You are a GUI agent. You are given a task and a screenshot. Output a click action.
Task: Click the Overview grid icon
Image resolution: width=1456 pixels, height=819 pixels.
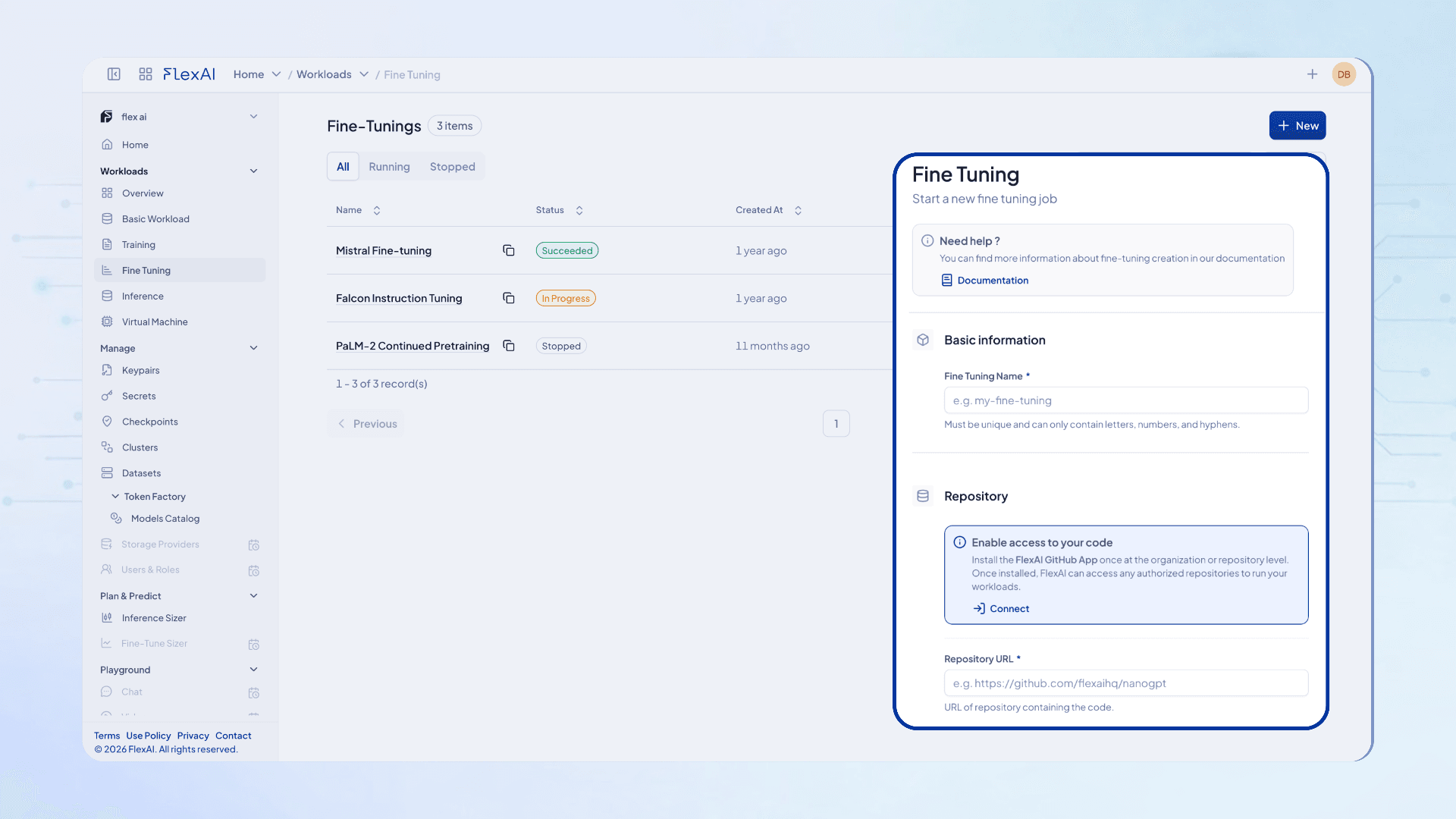coord(107,193)
